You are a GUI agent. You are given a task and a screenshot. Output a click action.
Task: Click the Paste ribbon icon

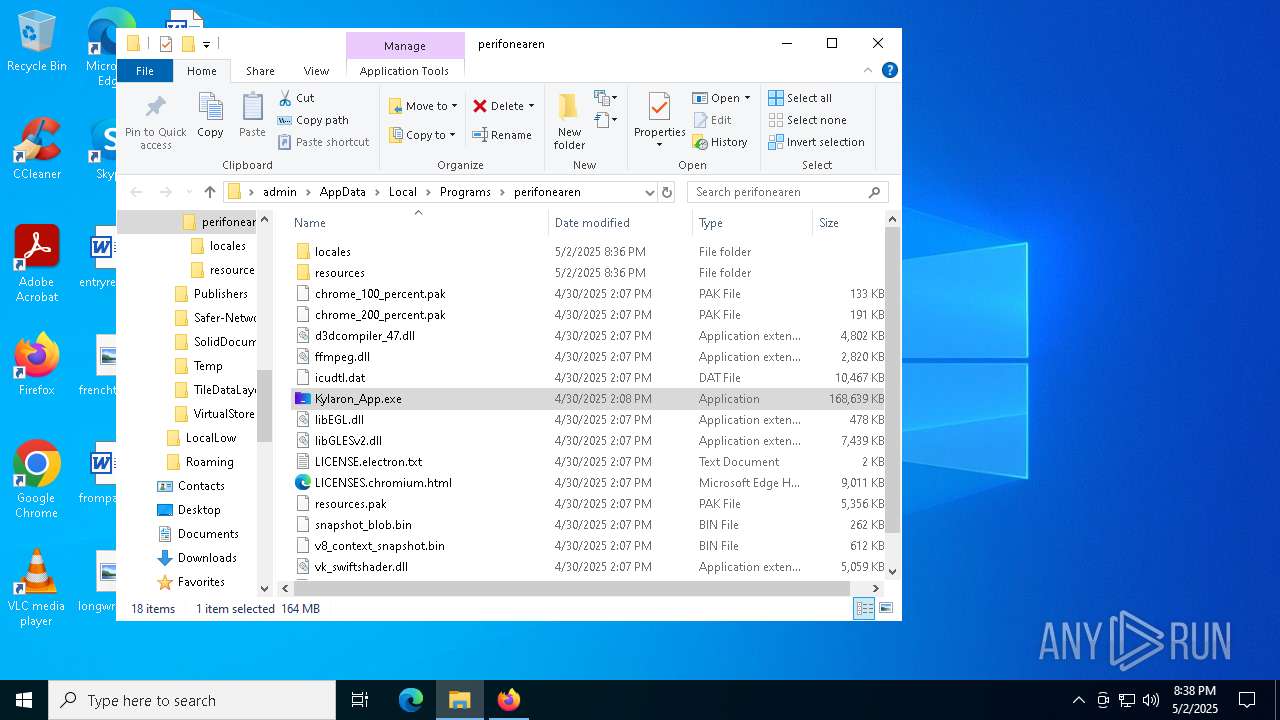click(252, 115)
